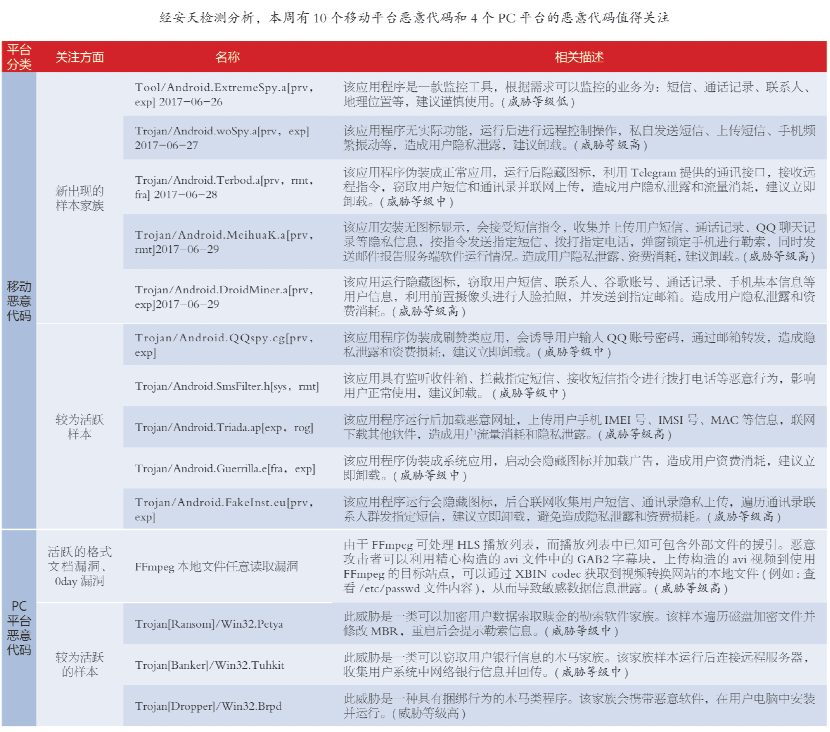Select FFmpeg 本地文件任意读取漏洞 name cell
Screen dimensions: 830x732
228,566
